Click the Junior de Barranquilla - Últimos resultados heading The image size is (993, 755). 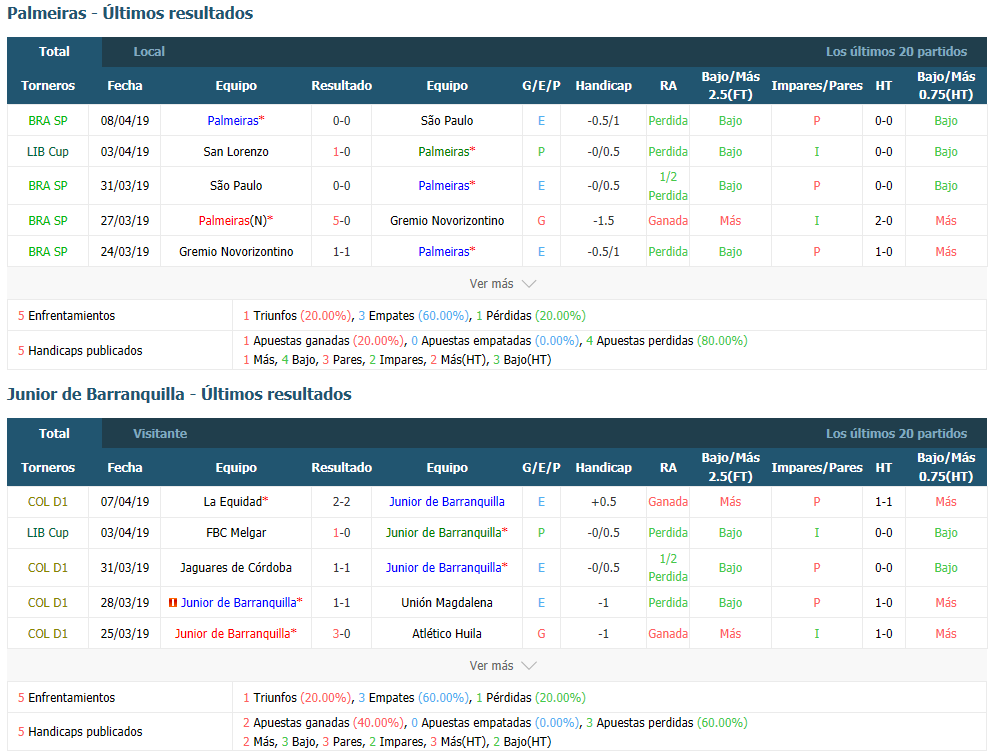(179, 394)
